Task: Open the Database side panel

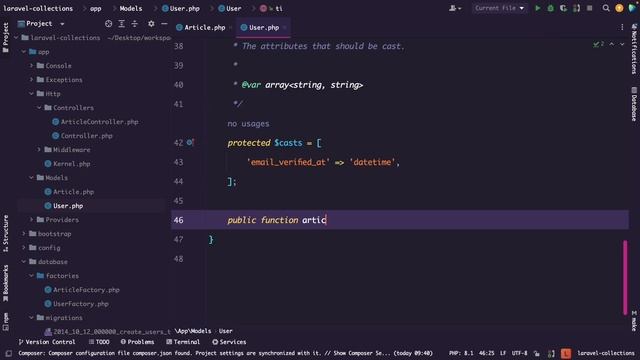Action: [x=634, y=104]
